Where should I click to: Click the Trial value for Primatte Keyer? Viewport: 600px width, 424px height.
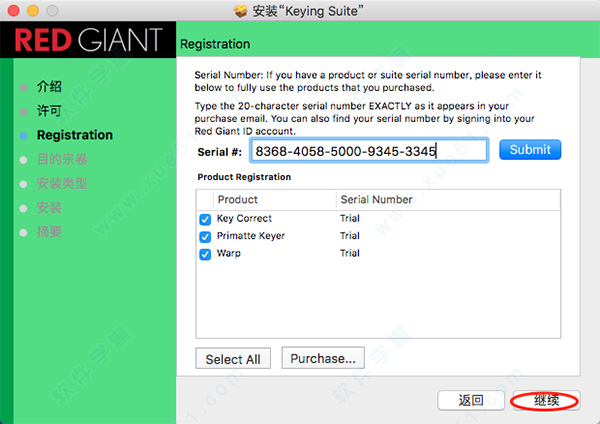[350, 236]
